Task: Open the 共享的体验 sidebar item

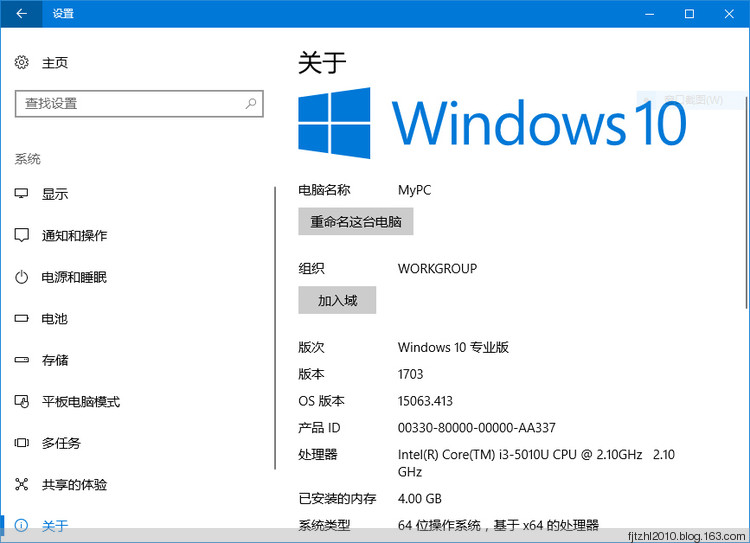Action: point(74,485)
